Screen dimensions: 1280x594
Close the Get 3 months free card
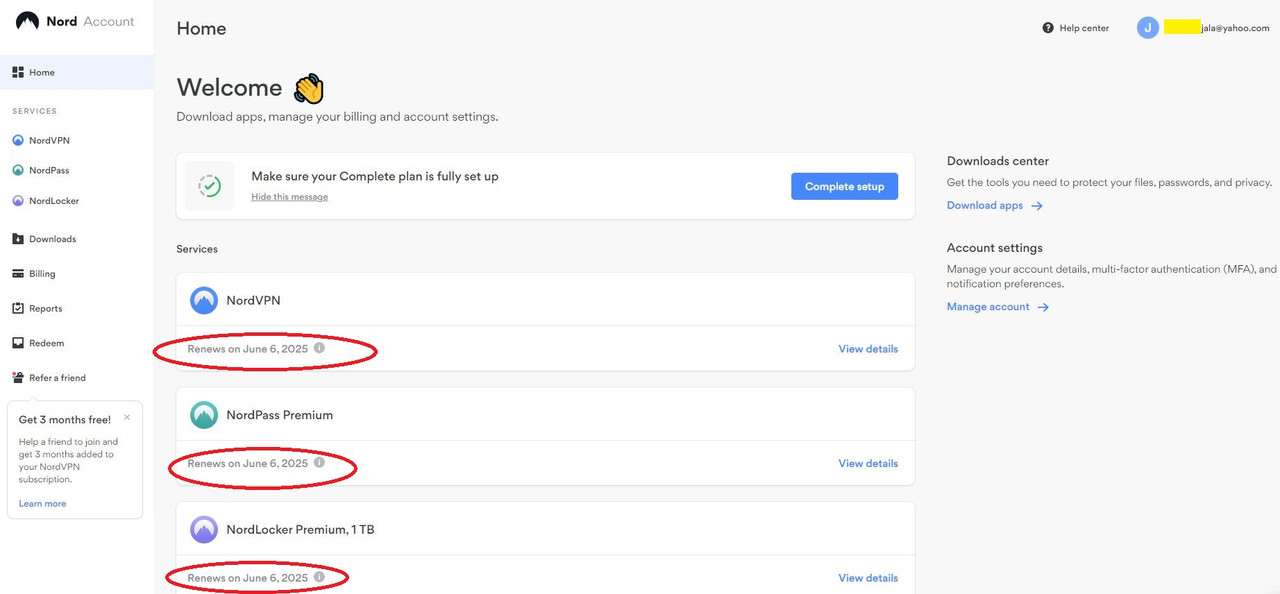click(127, 418)
